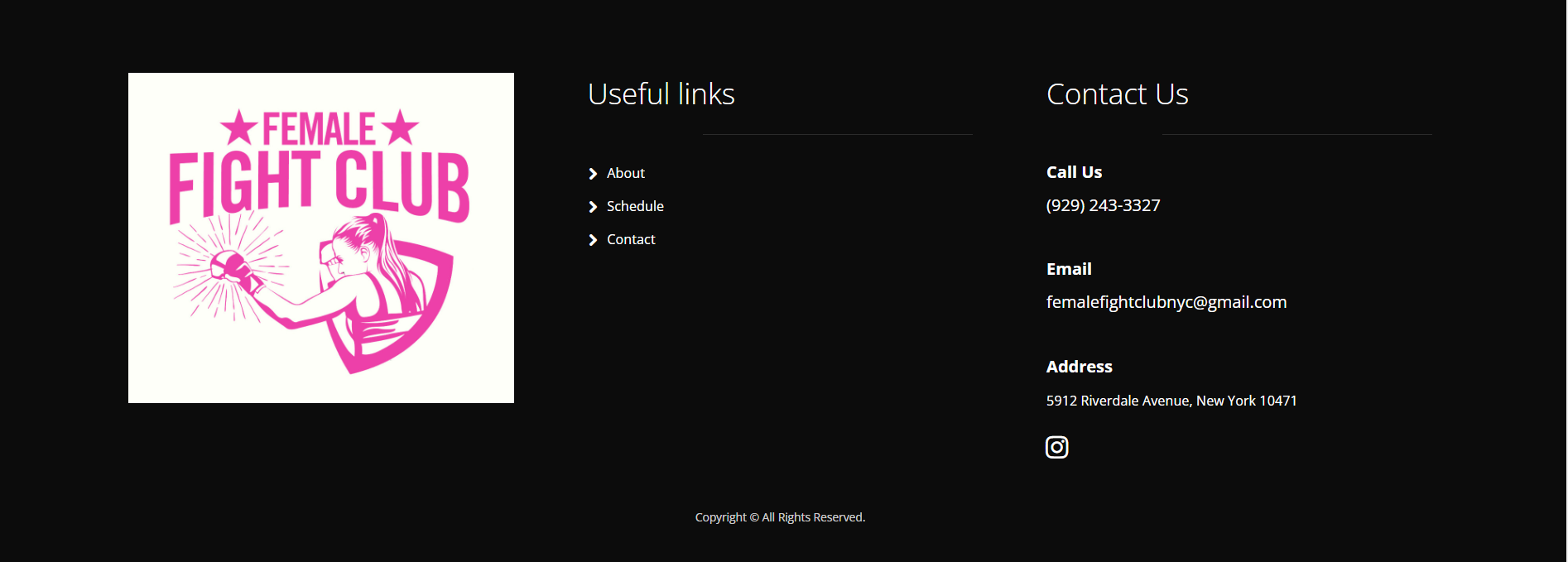
Task: Click the Copyright All Rights Reserved text
Action: pyautogui.click(x=780, y=517)
